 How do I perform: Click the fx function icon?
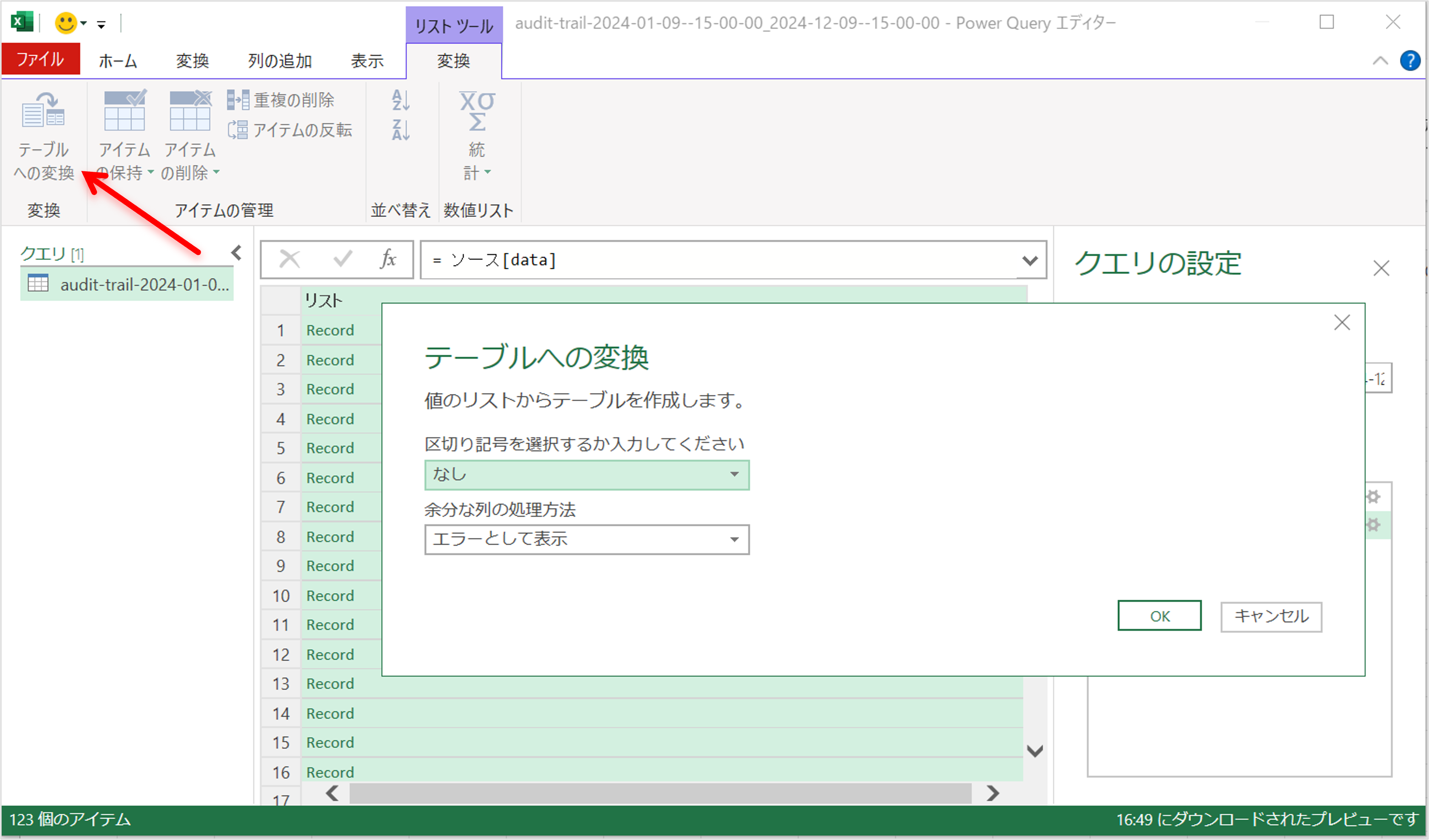389,259
